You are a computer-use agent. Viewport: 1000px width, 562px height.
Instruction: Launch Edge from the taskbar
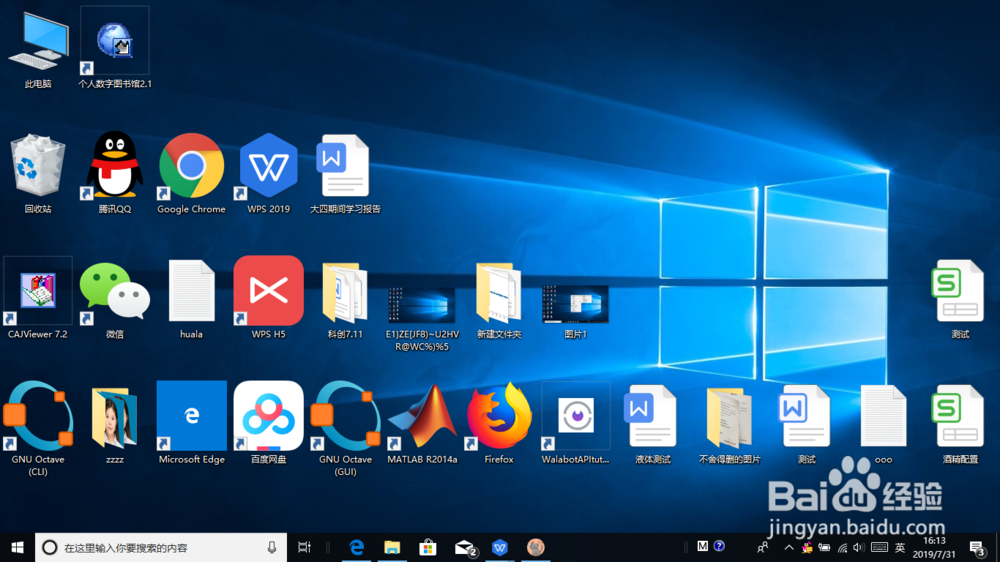(357, 547)
